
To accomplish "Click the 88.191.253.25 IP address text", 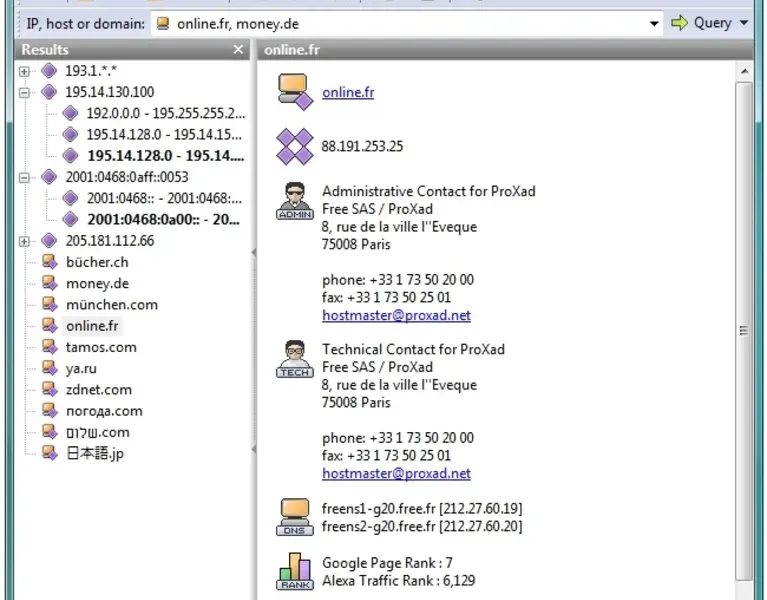I will 362,146.
